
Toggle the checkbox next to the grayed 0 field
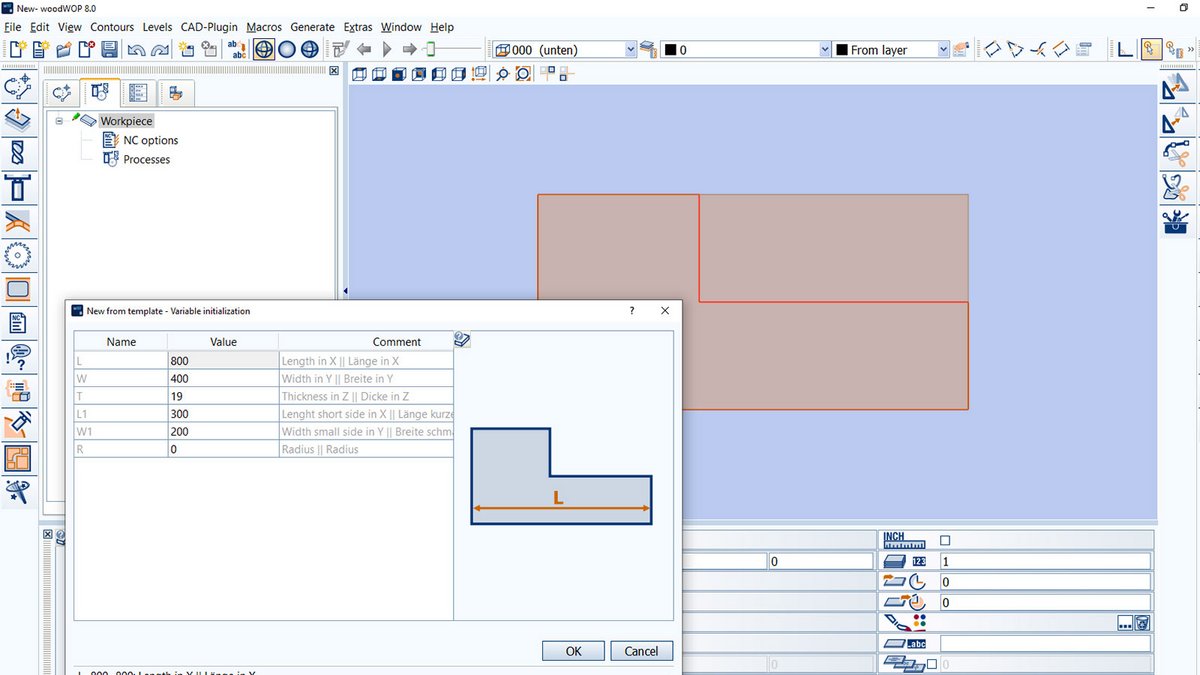click(x=932, y=663)
